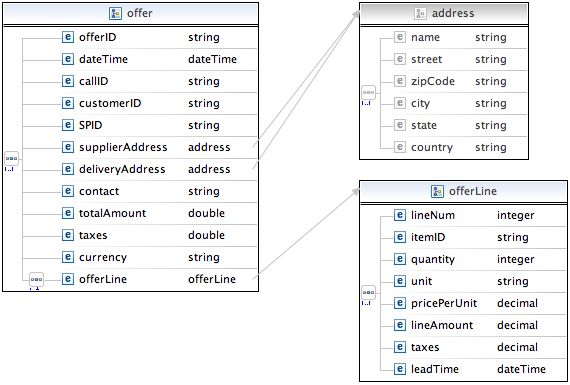
Task: Click the offerLine complex type header icon
Action: point(437,191)
